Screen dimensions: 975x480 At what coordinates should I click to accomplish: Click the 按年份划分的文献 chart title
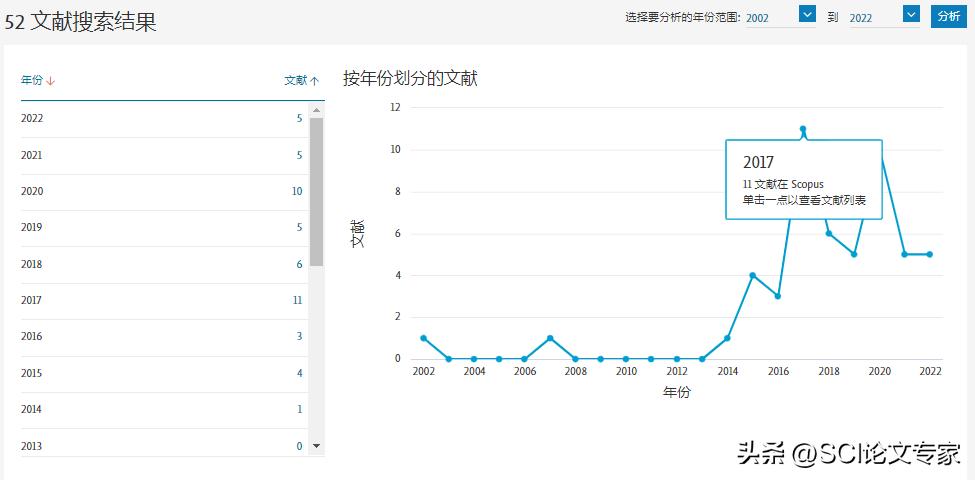tap(410, 79)
